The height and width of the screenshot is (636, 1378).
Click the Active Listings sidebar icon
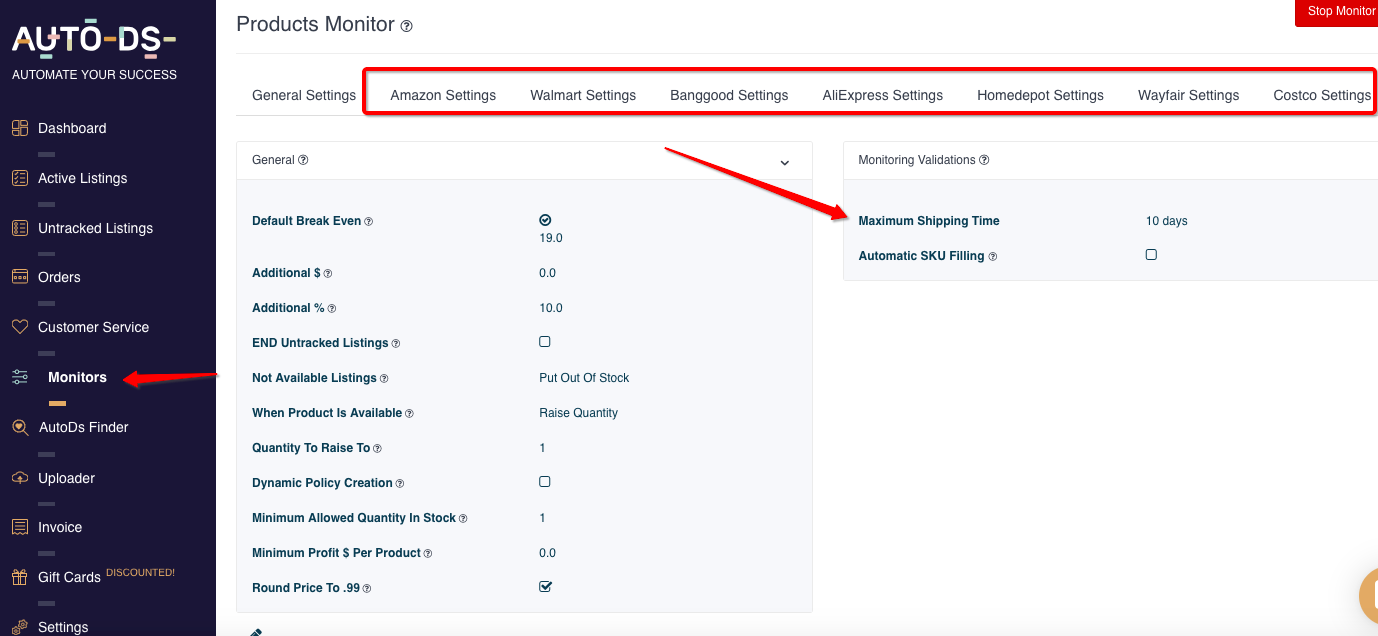point(19,178)
